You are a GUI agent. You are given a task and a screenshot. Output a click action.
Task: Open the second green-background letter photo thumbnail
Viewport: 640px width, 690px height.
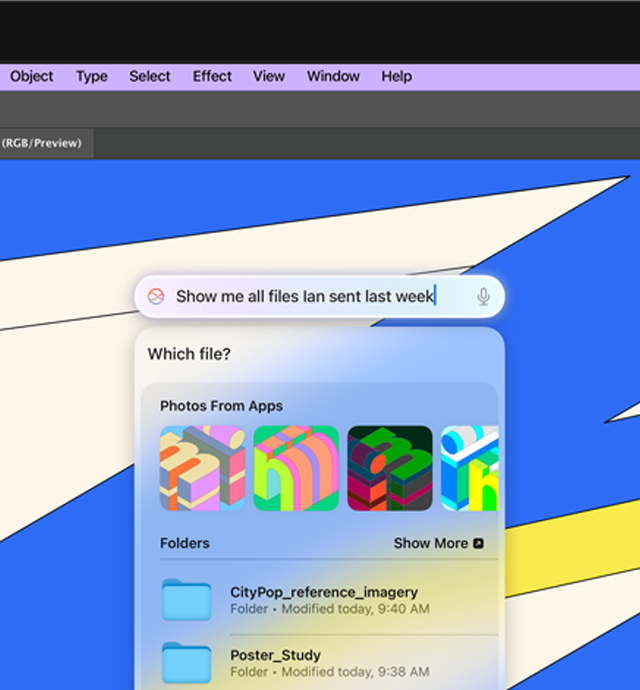296,468
